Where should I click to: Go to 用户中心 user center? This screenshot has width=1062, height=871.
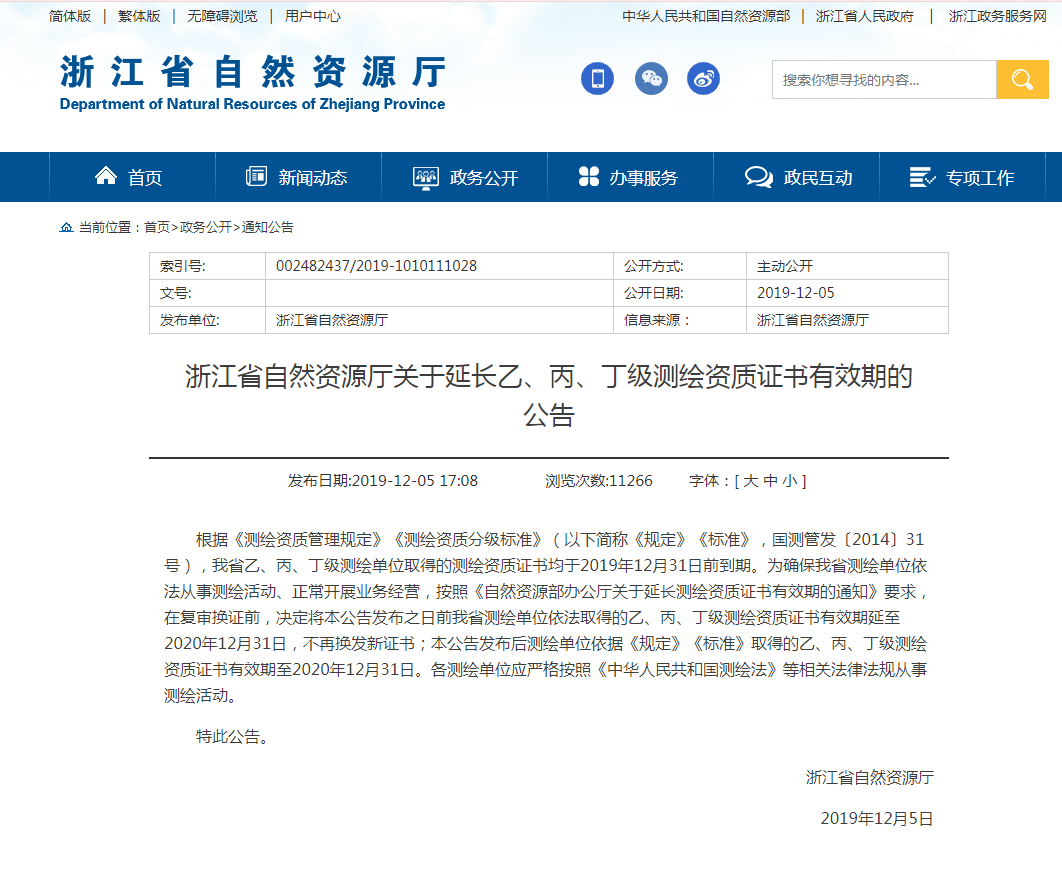coord(312,16)
